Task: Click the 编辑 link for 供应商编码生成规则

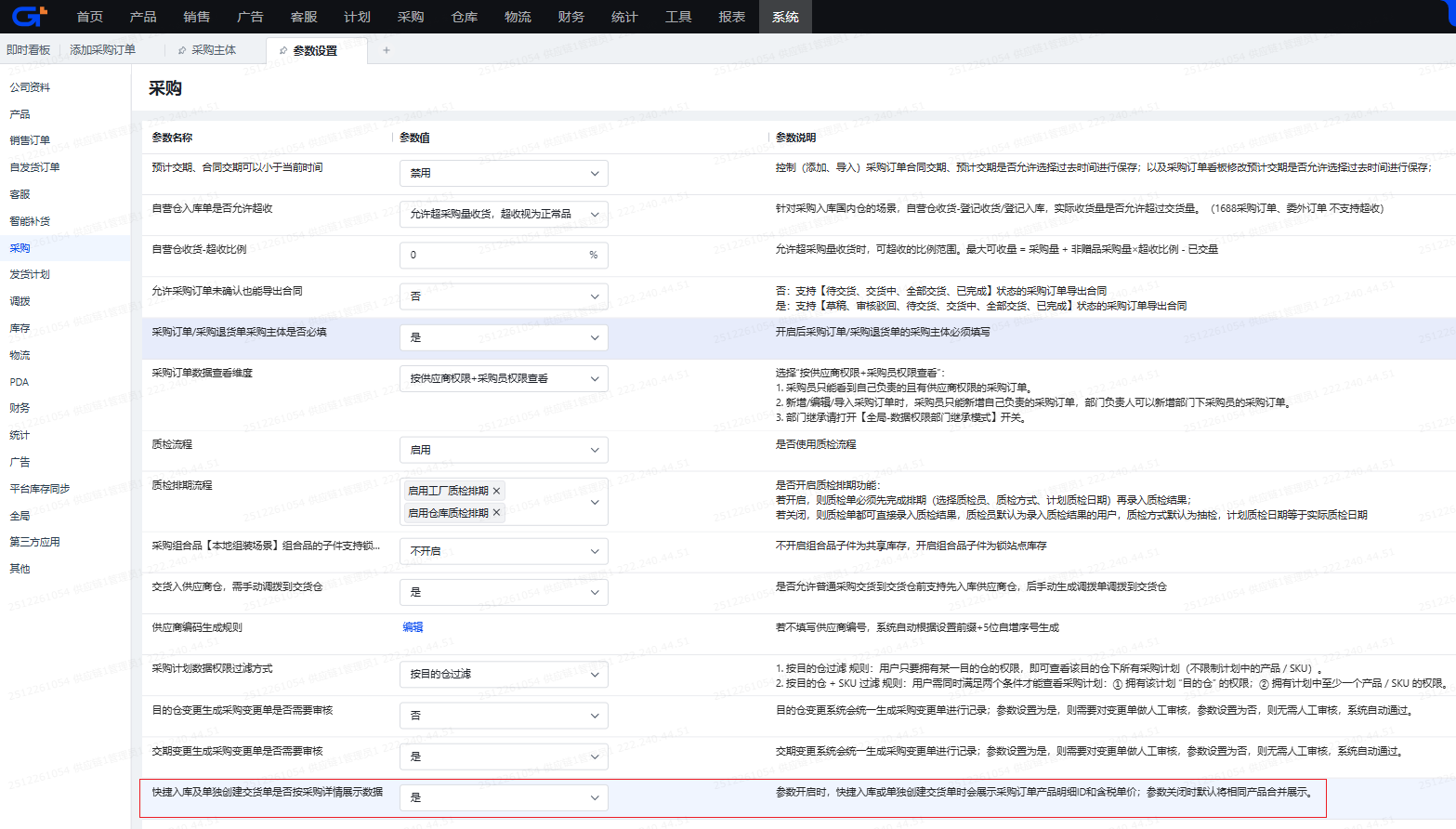Action: coord(413,627)
